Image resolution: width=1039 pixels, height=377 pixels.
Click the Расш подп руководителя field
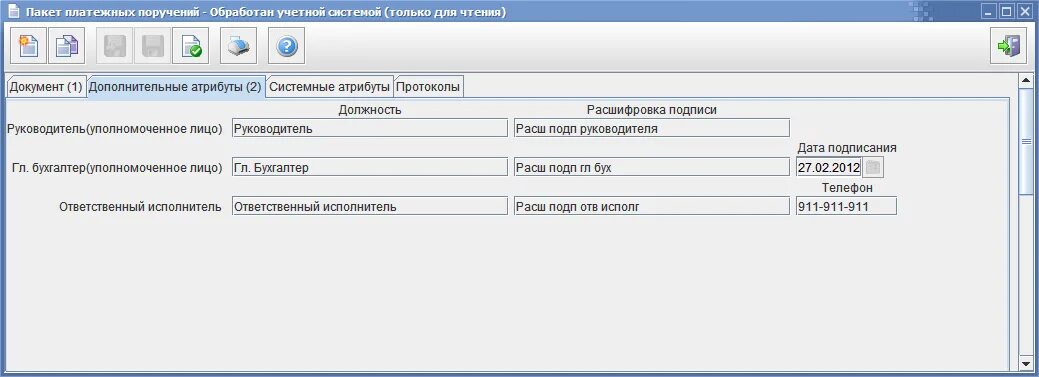pos(651,129)
